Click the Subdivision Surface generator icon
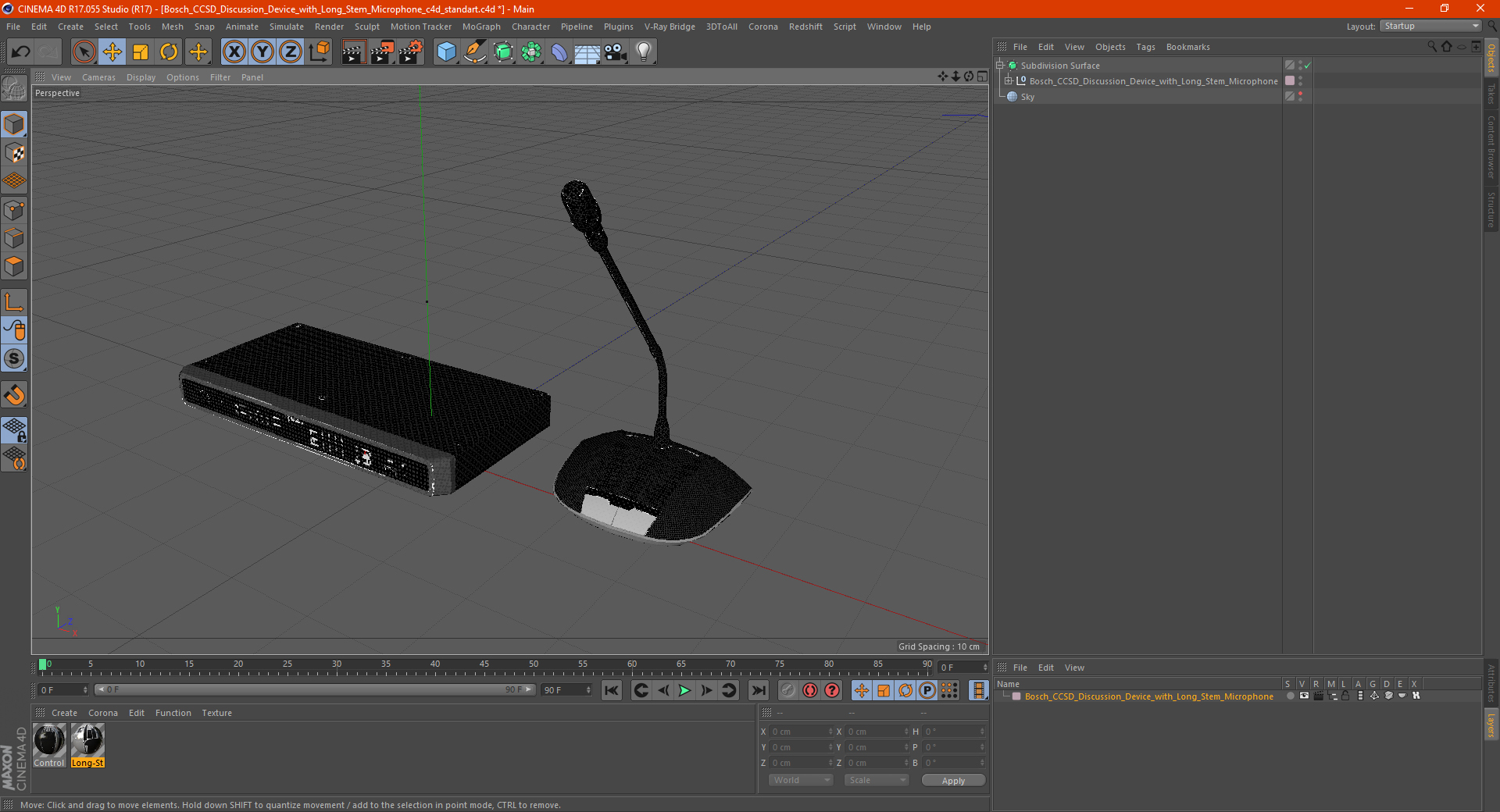Viewport: 1500px width, 812px height. click(503, 52)
